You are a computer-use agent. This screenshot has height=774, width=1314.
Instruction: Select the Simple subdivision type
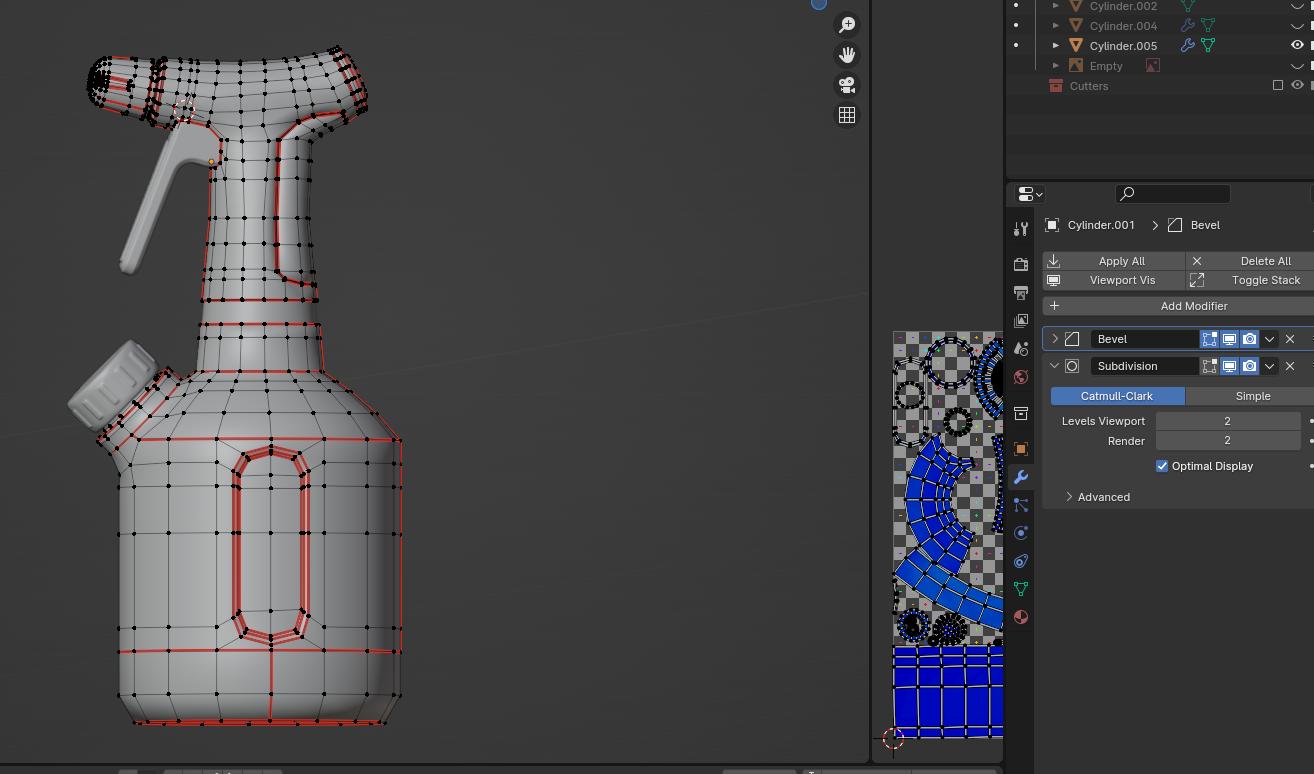(1252, 396)
